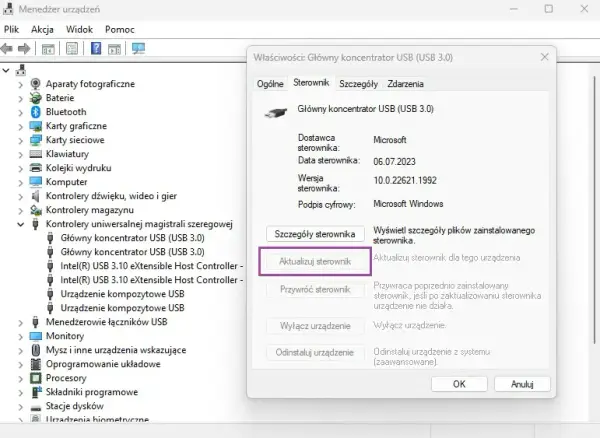This screenshot has width=600, height=438.
Task: Click the computer root node icon
Action: pyautogui.click(x=21, y=70)
